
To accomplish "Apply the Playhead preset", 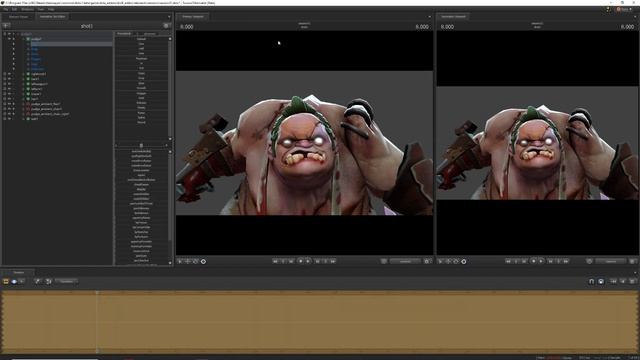I will tap(141, 59).
